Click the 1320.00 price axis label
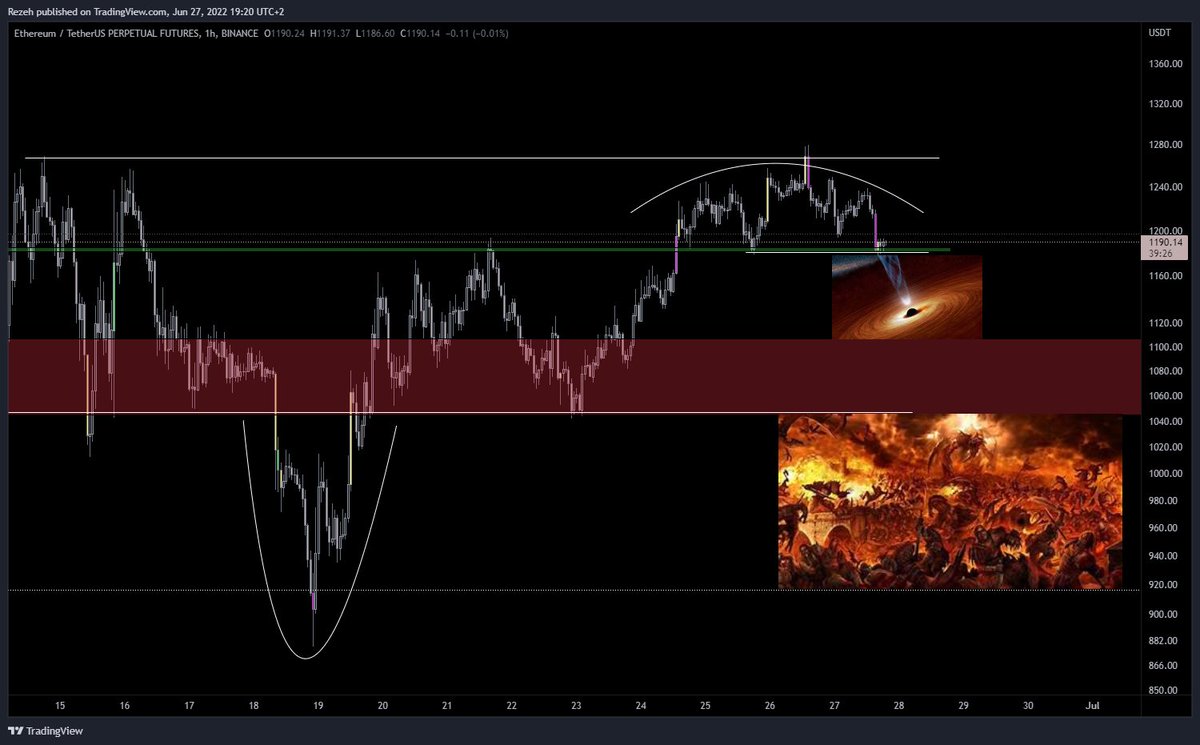The image size is (1200, 745). (x=1166, y=104)
